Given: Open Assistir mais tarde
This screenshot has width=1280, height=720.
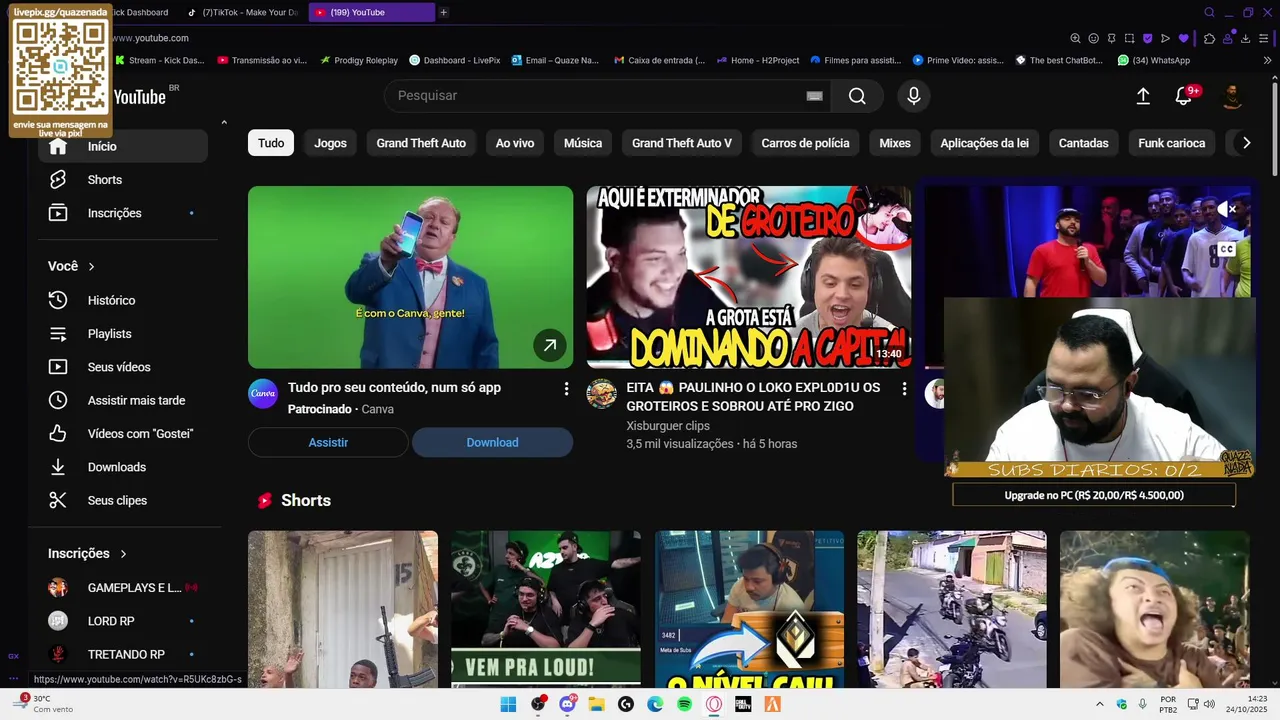Looking at the screenshot, I should [x=123, y=400].
